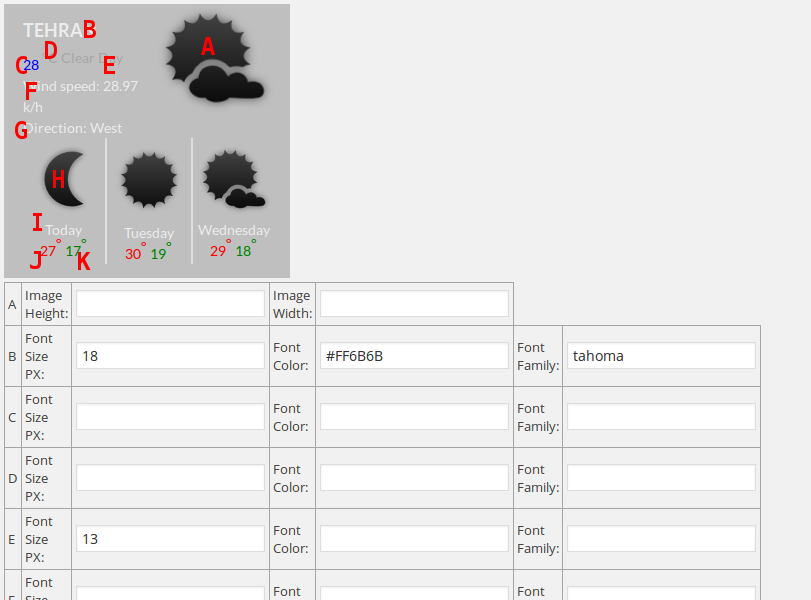Screen dimensions: 811x600
Task: Focus row C Font Family field
Action: 661,417
